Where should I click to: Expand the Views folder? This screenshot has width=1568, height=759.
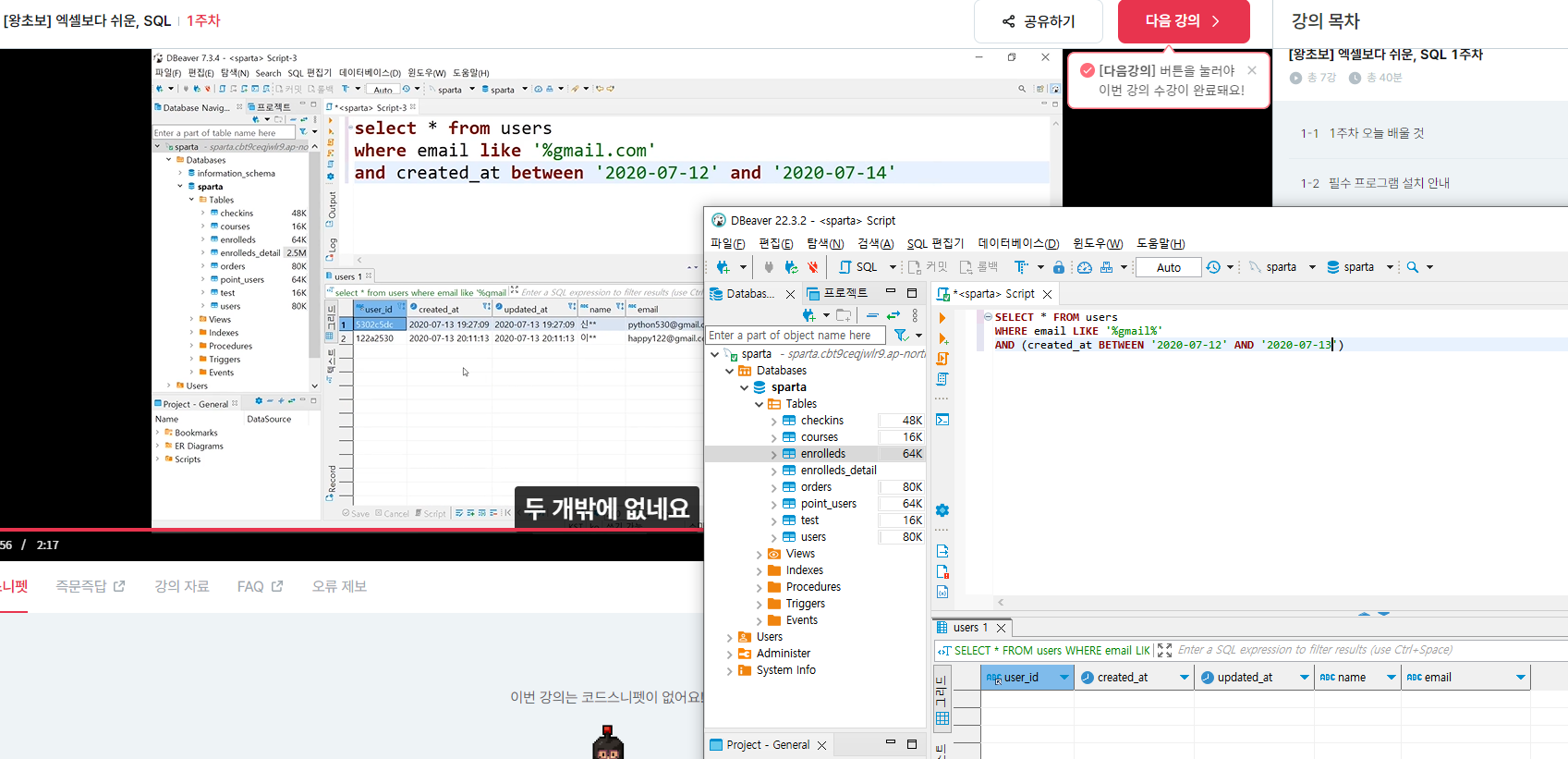[760, 554]
